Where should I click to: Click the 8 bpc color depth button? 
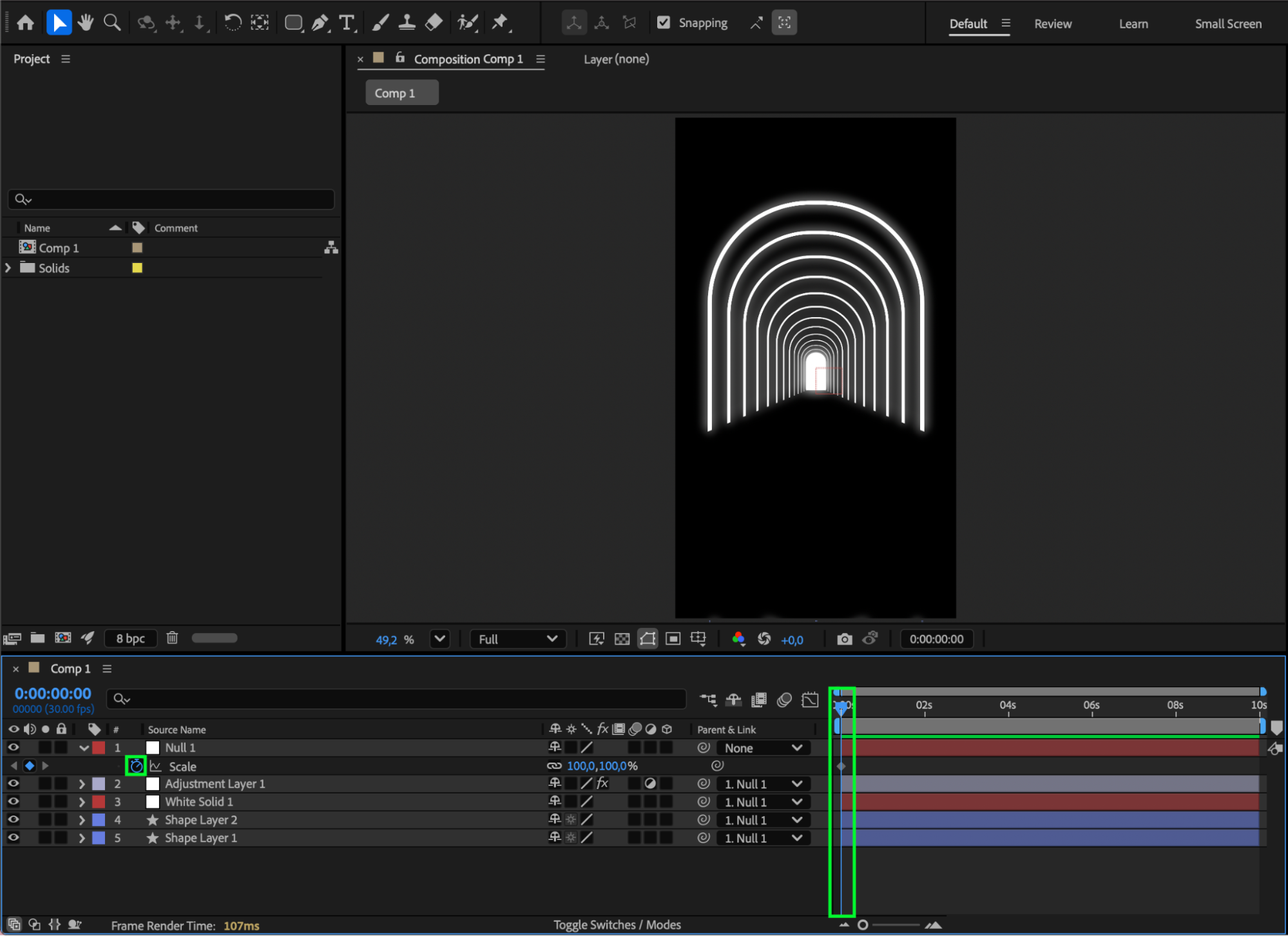point(130,638)
